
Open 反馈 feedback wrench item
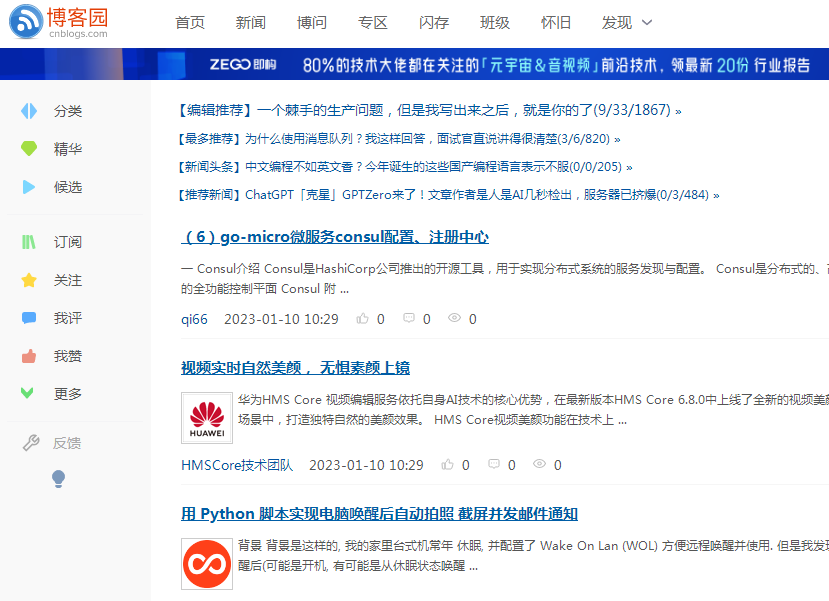click(x=54, y=443)
